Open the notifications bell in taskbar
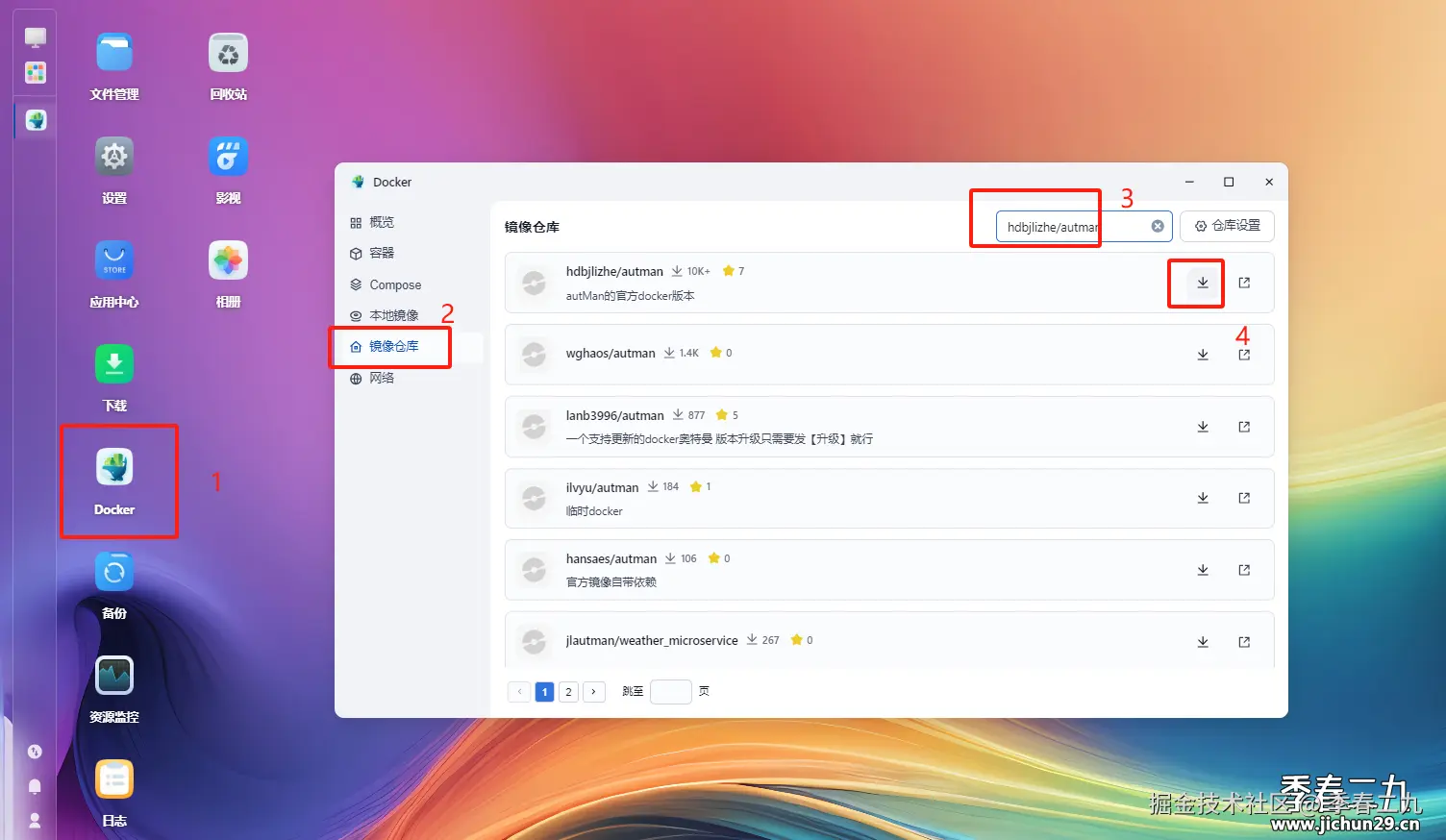This screenshot has width=1446, height=840. point(35,787)
